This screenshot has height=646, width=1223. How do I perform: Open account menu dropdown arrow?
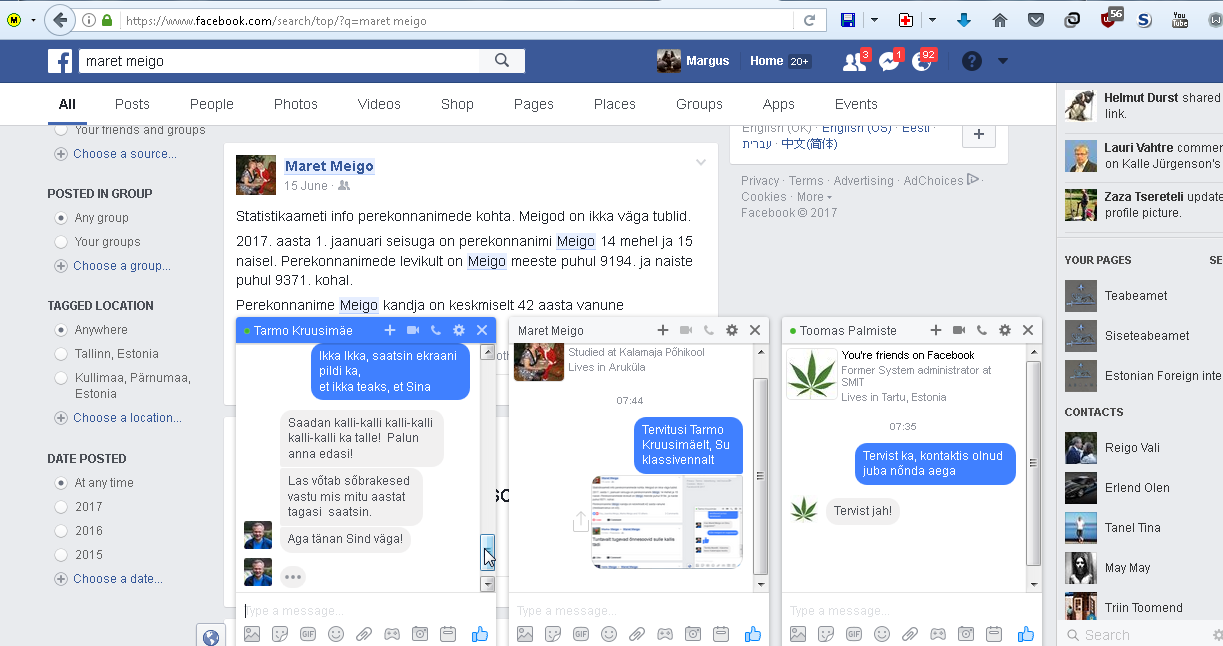tap(1003, 61)
